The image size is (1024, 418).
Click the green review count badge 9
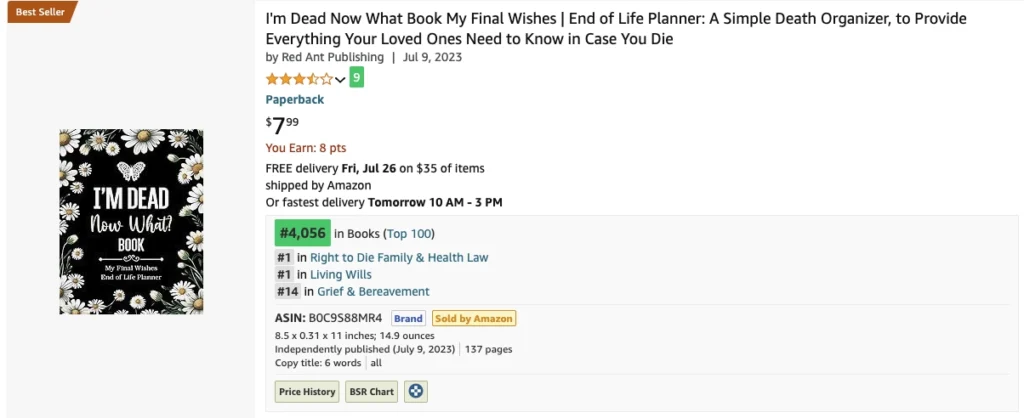click(x=357, y=78)
